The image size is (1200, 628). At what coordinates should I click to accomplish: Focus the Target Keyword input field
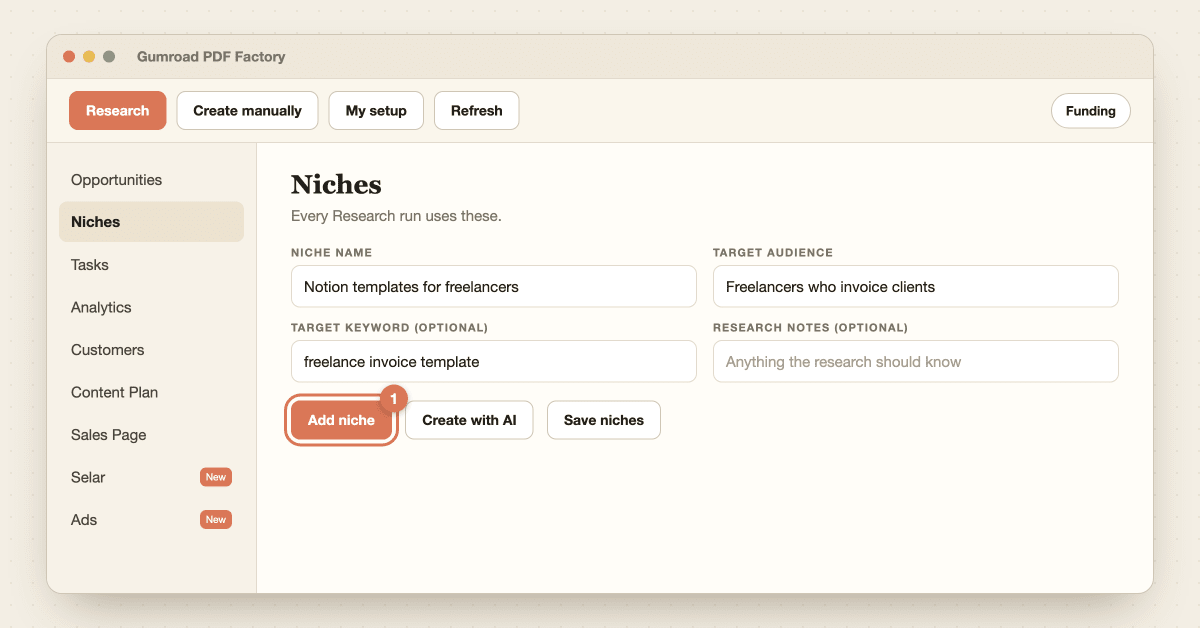[494, 361]
